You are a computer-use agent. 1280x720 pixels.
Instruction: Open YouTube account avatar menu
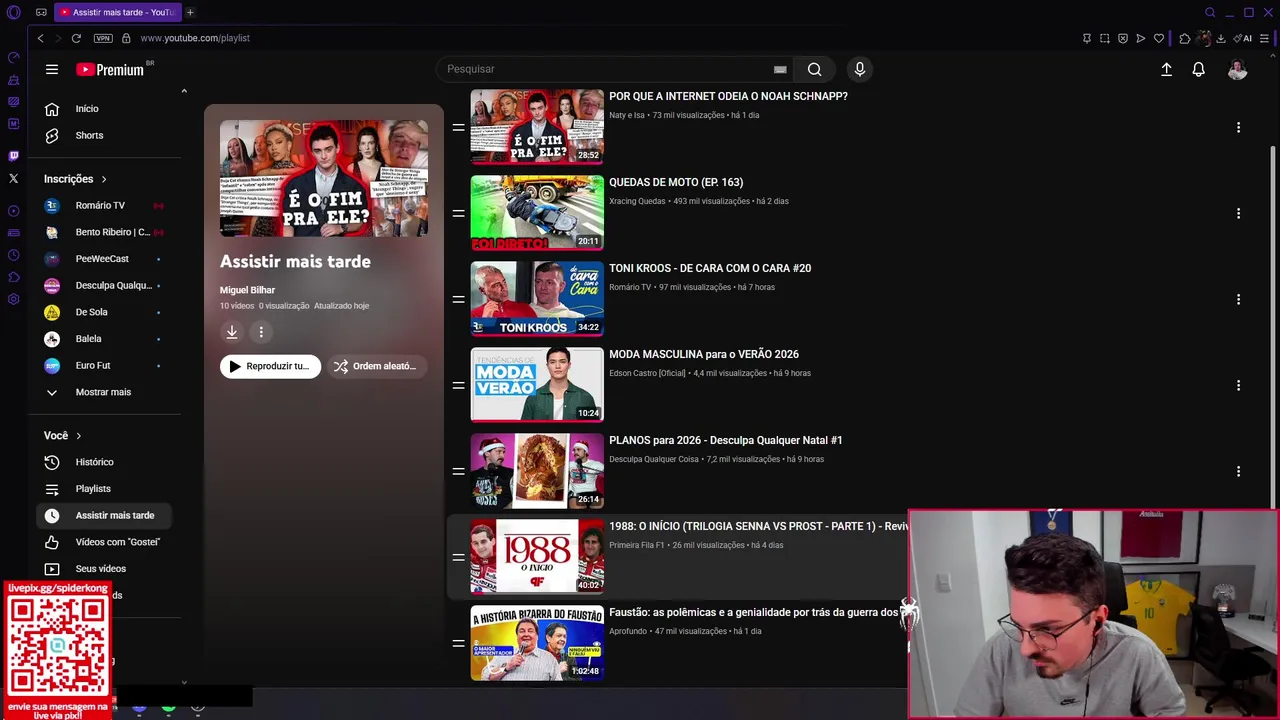coord(1237,69)
